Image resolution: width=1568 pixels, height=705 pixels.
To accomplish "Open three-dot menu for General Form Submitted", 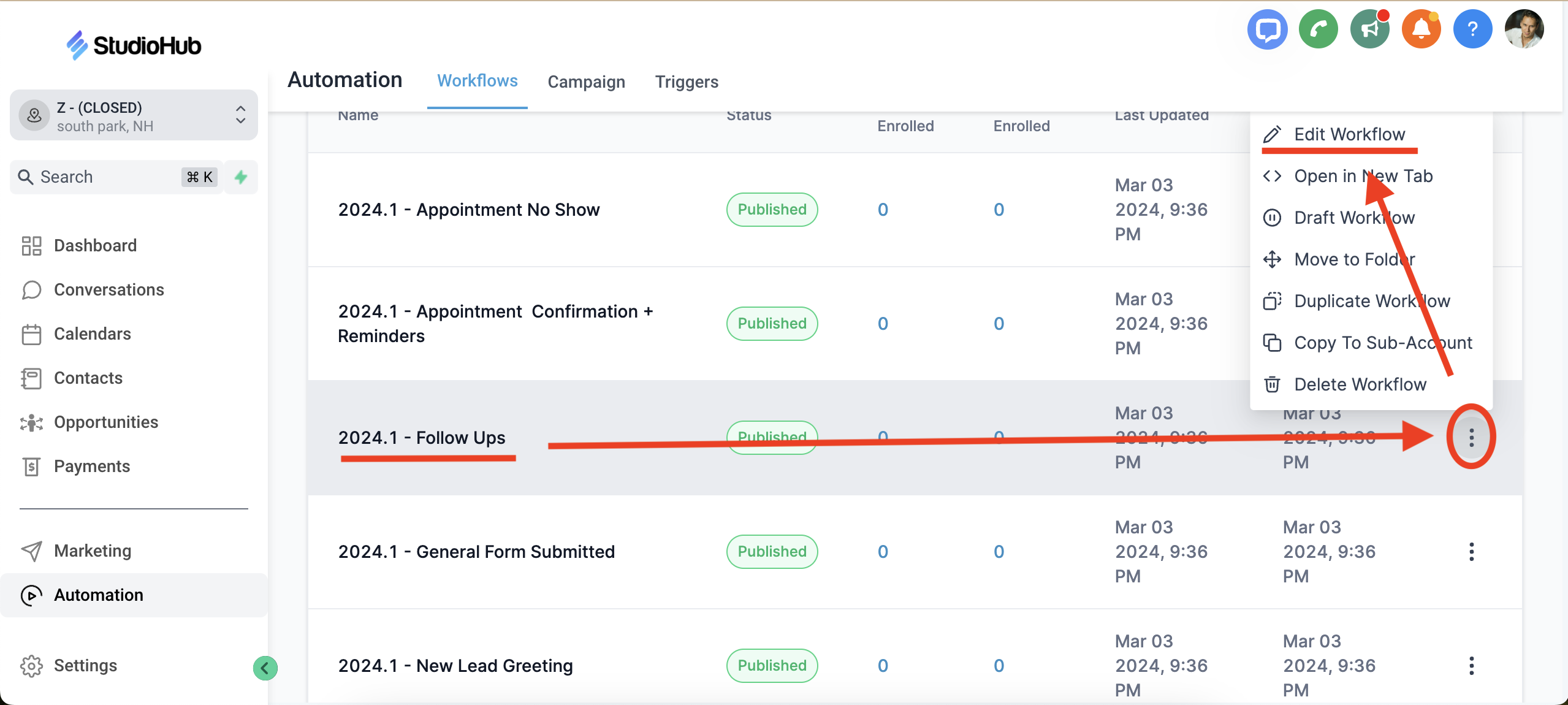I will click(1471, 552).
